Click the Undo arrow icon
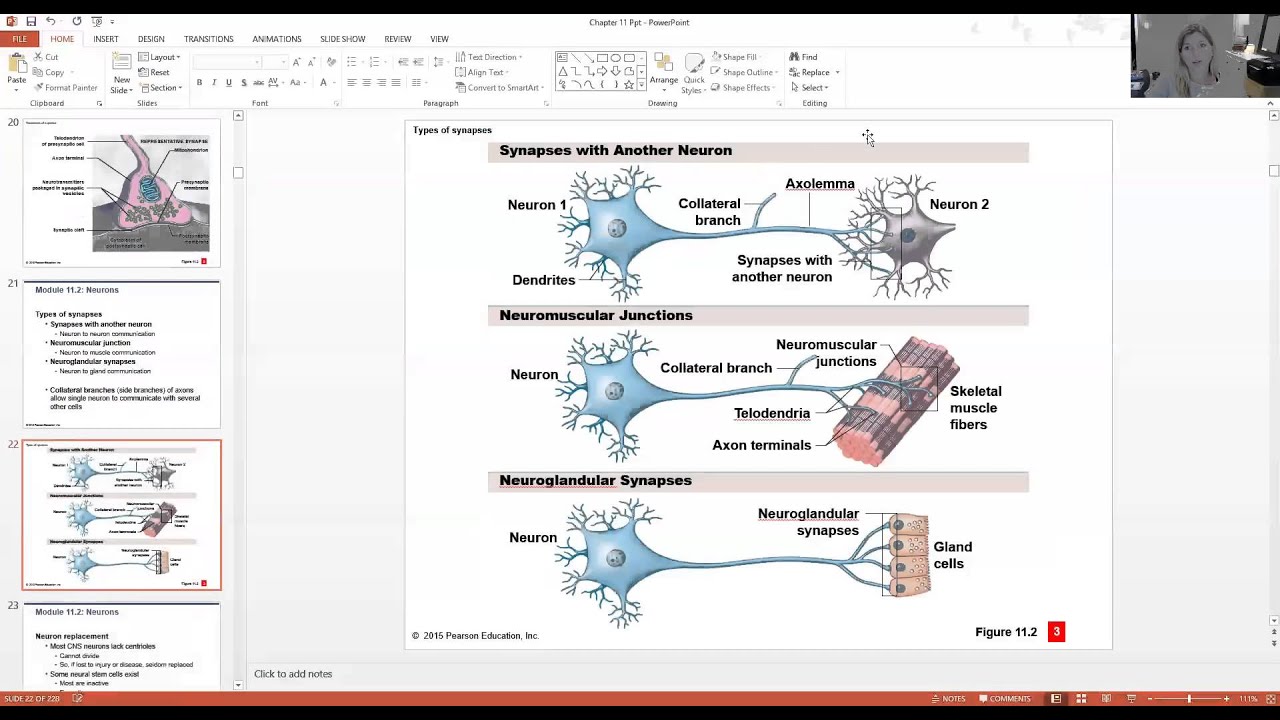Image resolution: width=1280 pixels, height=720 pixels. tap(50, 21)
